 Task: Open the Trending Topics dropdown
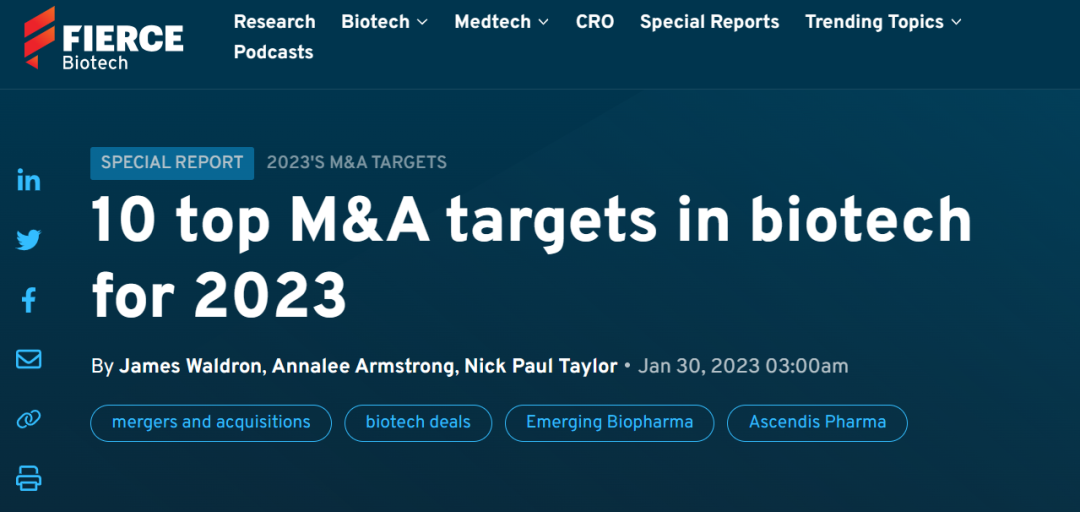[x=883, y=22]
